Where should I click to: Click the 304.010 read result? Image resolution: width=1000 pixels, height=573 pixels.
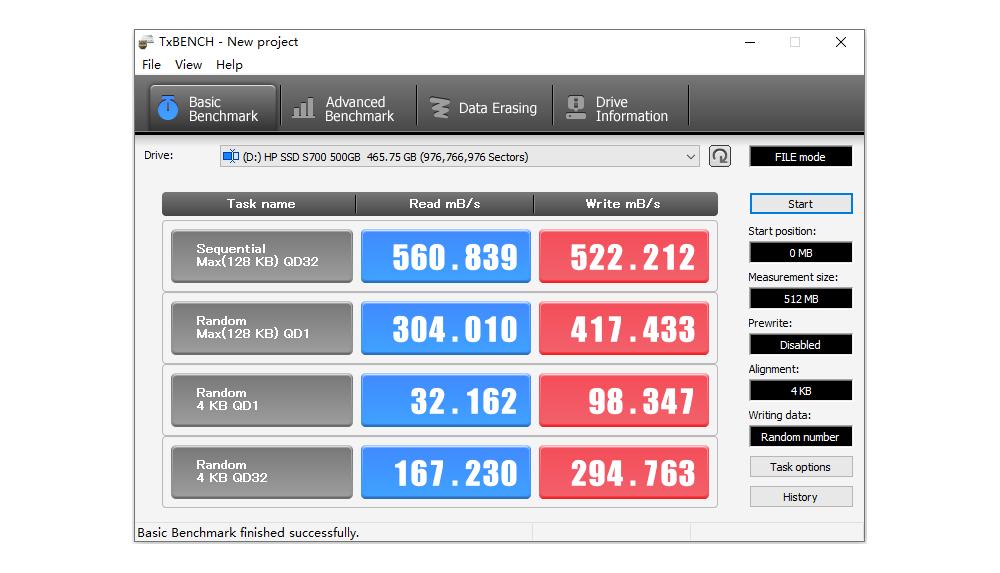(446, 328)
